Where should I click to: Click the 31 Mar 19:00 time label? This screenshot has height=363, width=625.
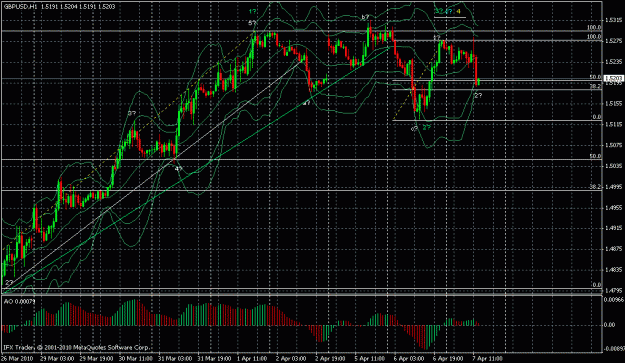(x=215, y=358)
